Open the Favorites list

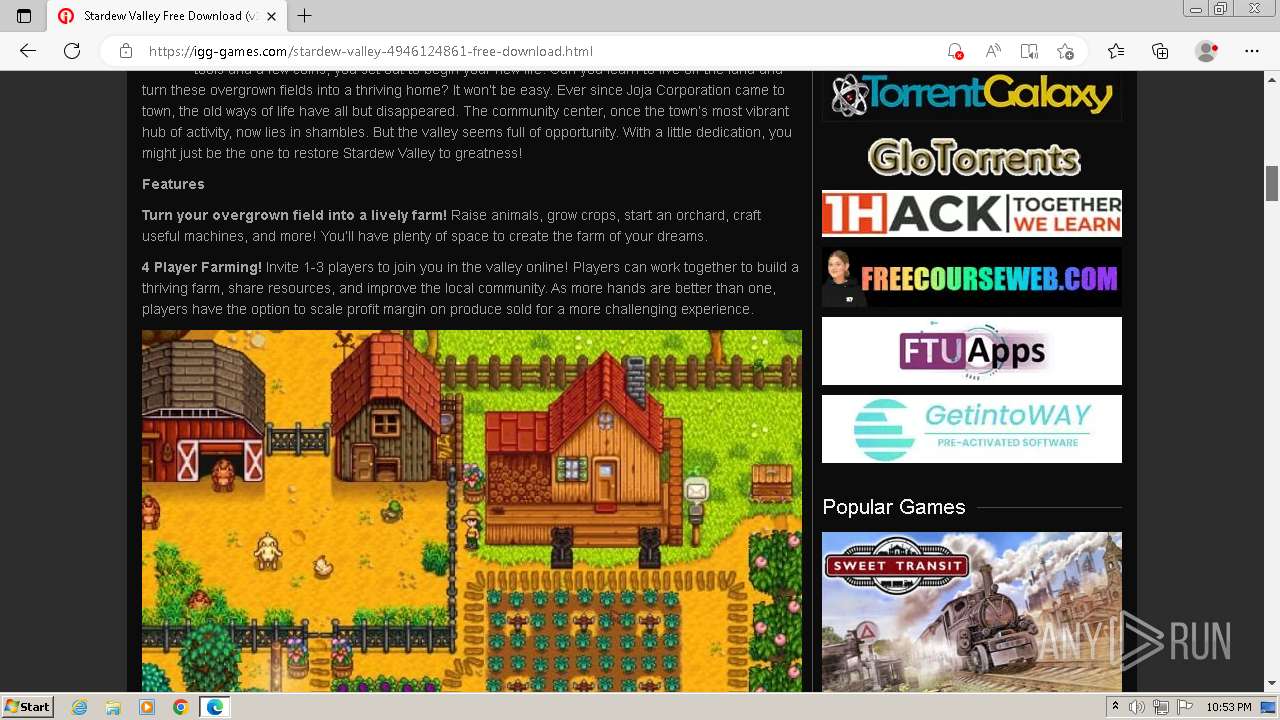[x=1116, y=51]
